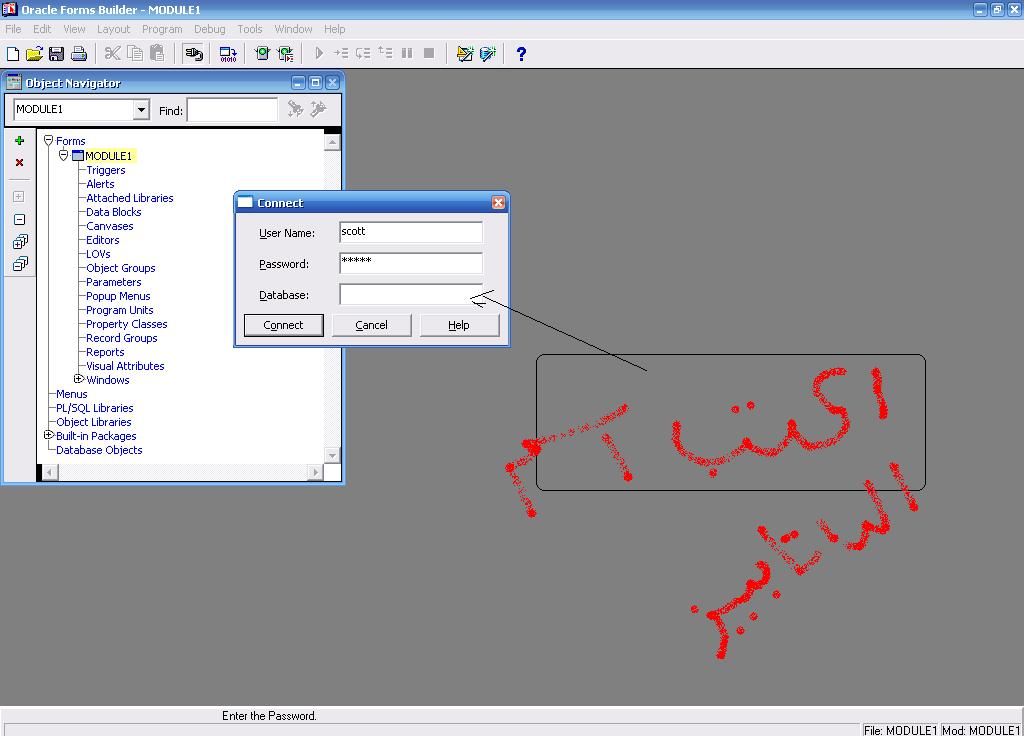Expand the Windows node in the tree
This screenshot has height=736, width=1024.
pos(79,379)
